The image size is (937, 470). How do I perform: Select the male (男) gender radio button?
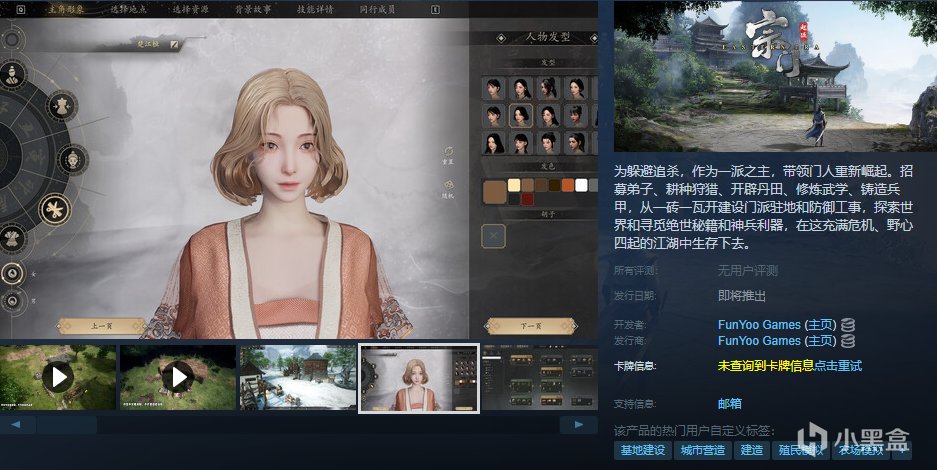(x=12, y=300)
